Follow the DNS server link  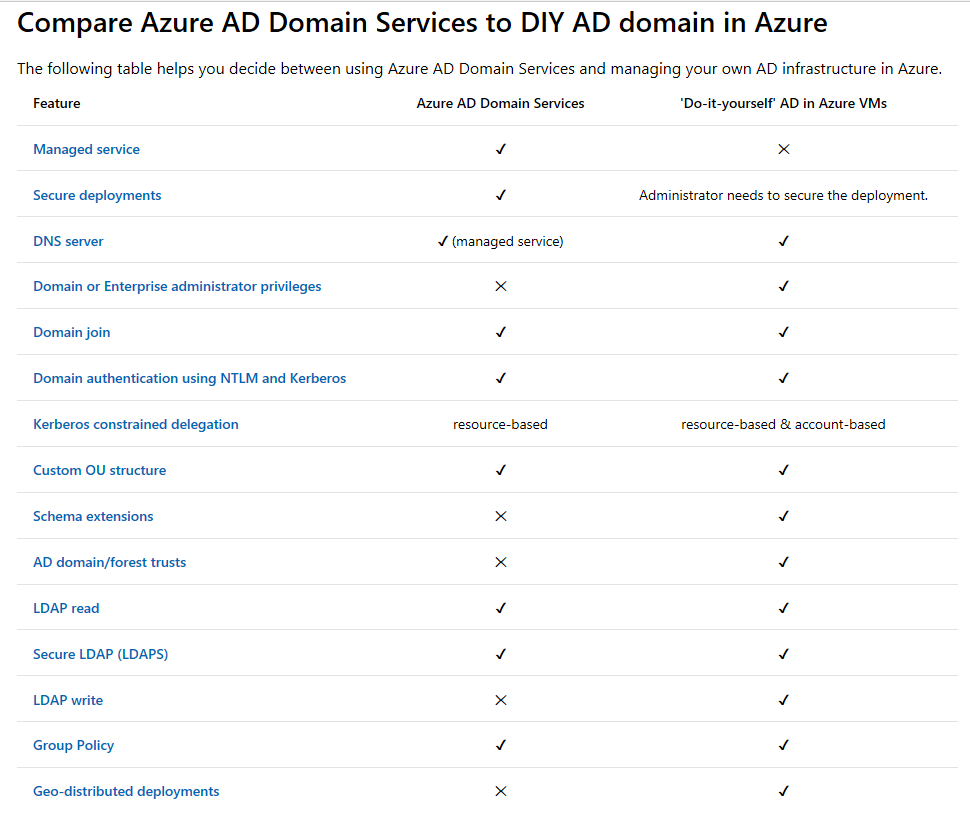(x=68, y=241)
